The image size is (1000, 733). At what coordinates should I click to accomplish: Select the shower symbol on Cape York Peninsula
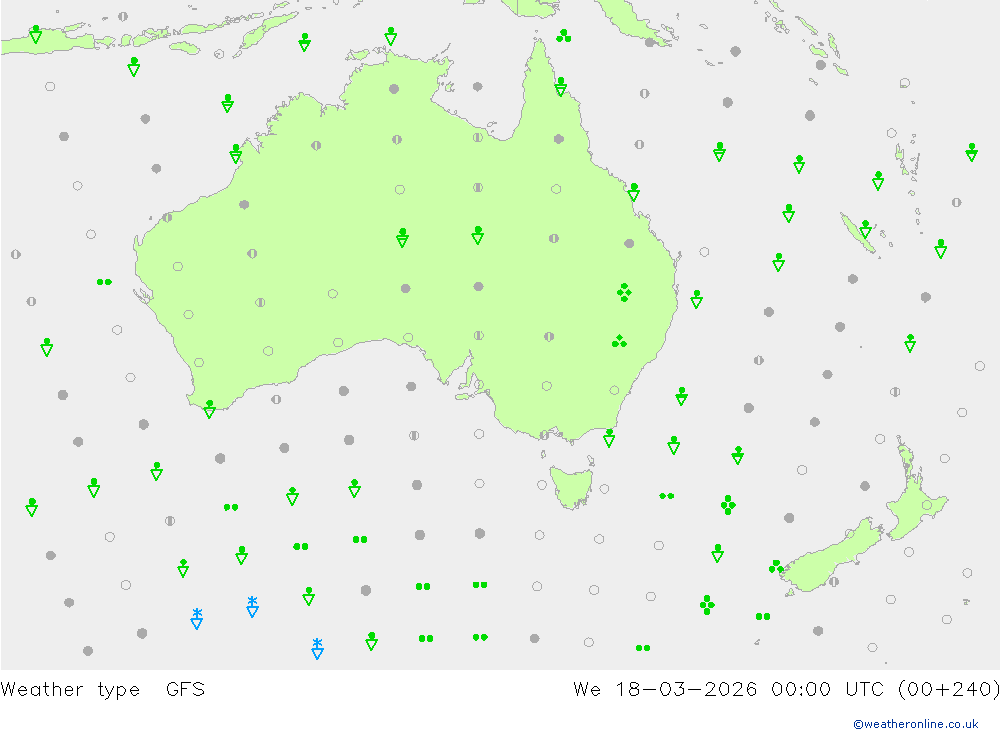[561, 87]
